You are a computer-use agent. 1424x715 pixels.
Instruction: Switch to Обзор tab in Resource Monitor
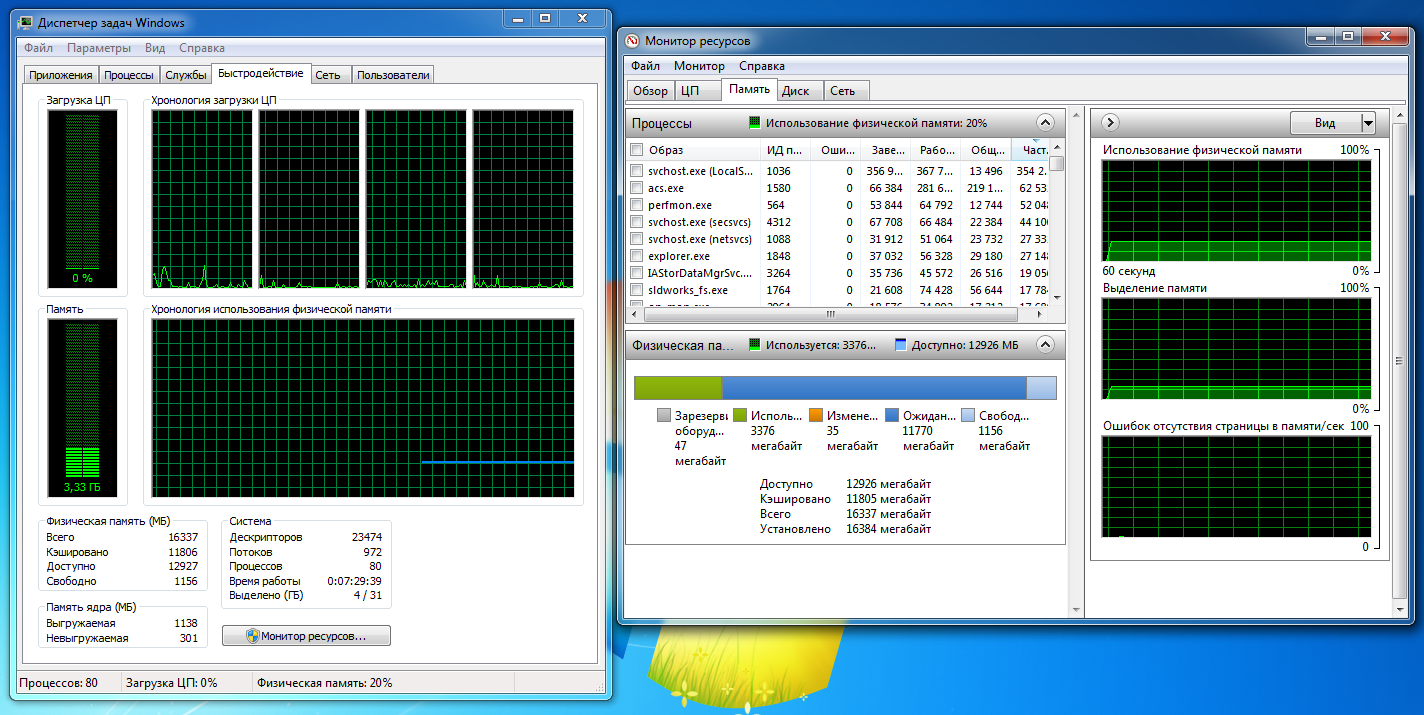[x=650, y=91]
